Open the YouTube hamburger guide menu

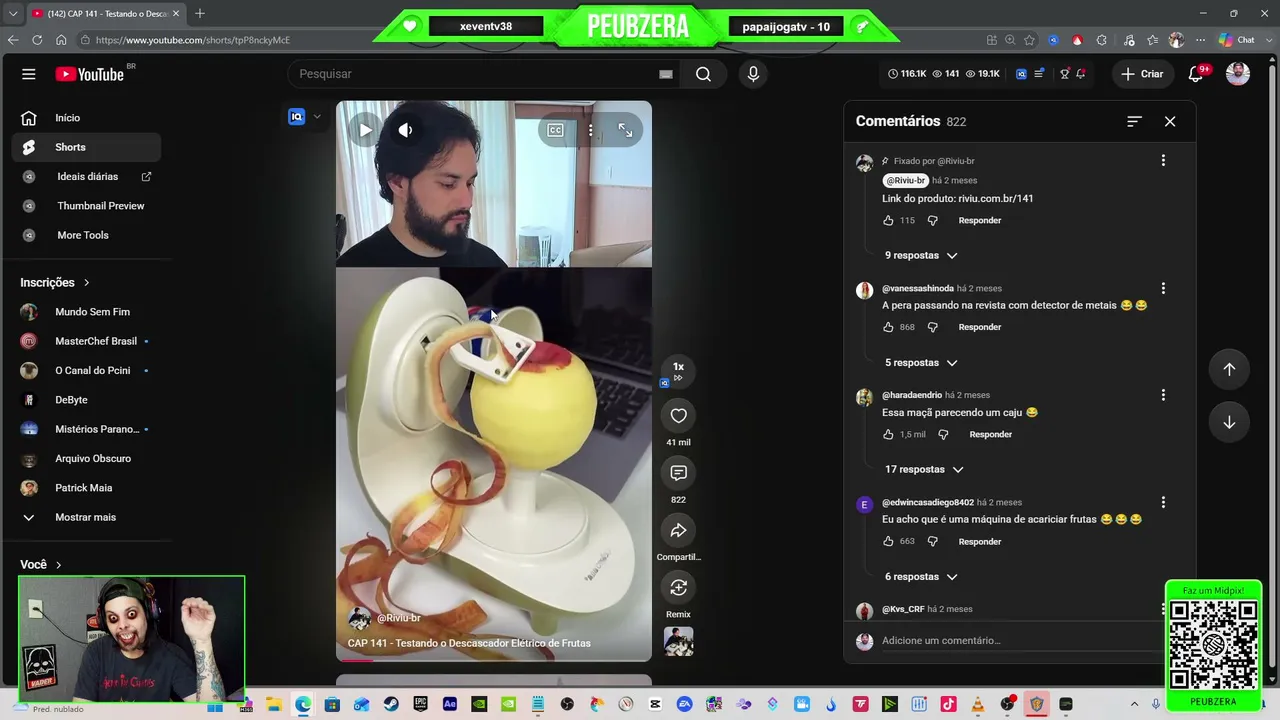(29, 74)
